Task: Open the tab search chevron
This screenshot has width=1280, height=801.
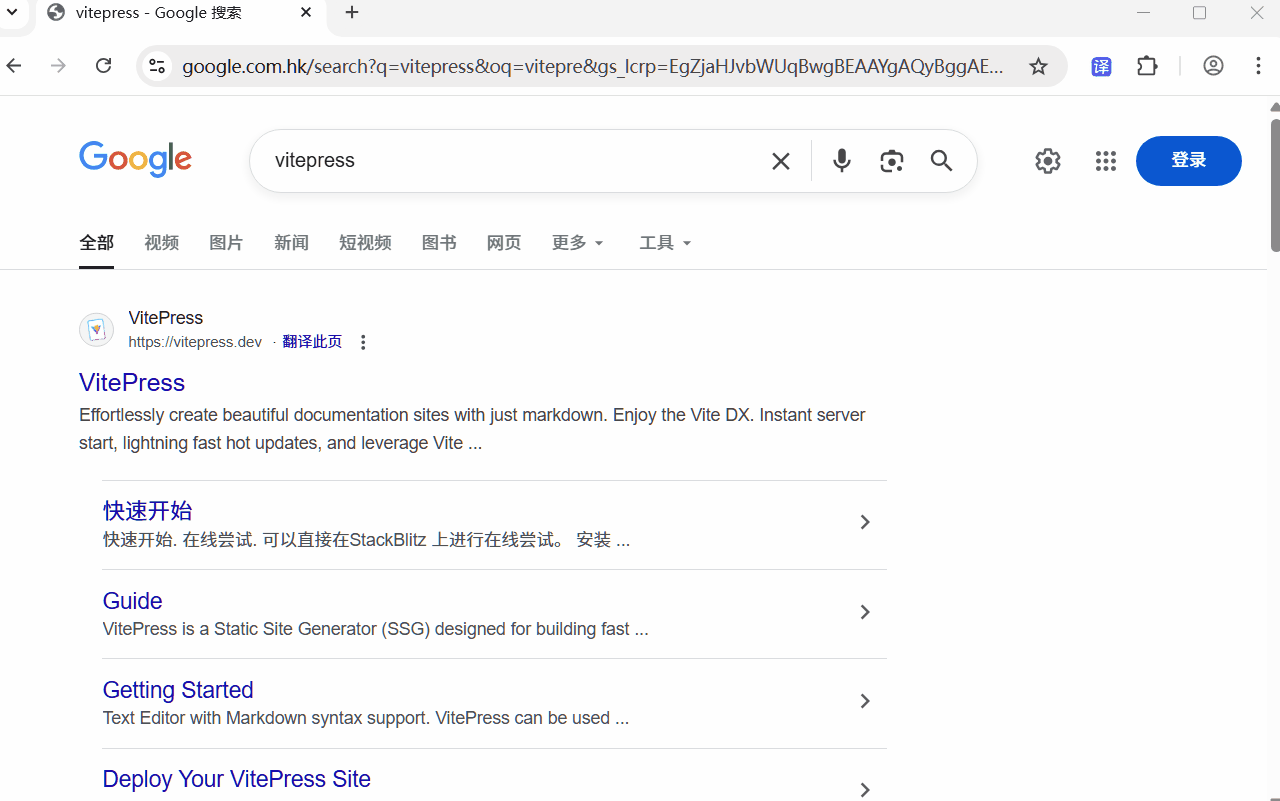Action: tap(12, 12)
